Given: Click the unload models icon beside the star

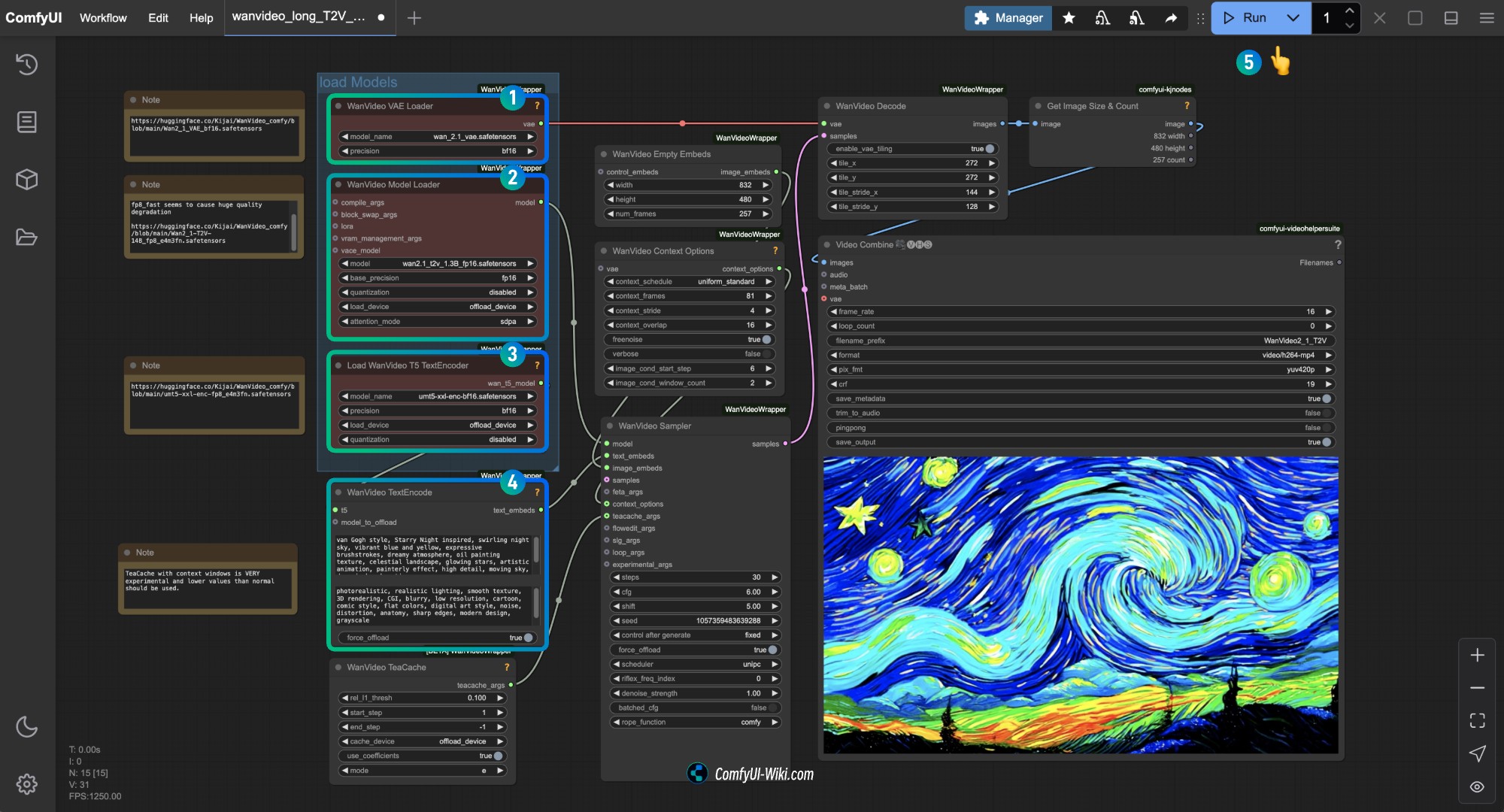Looking at the screenshot, I should tap(1102, 18).
